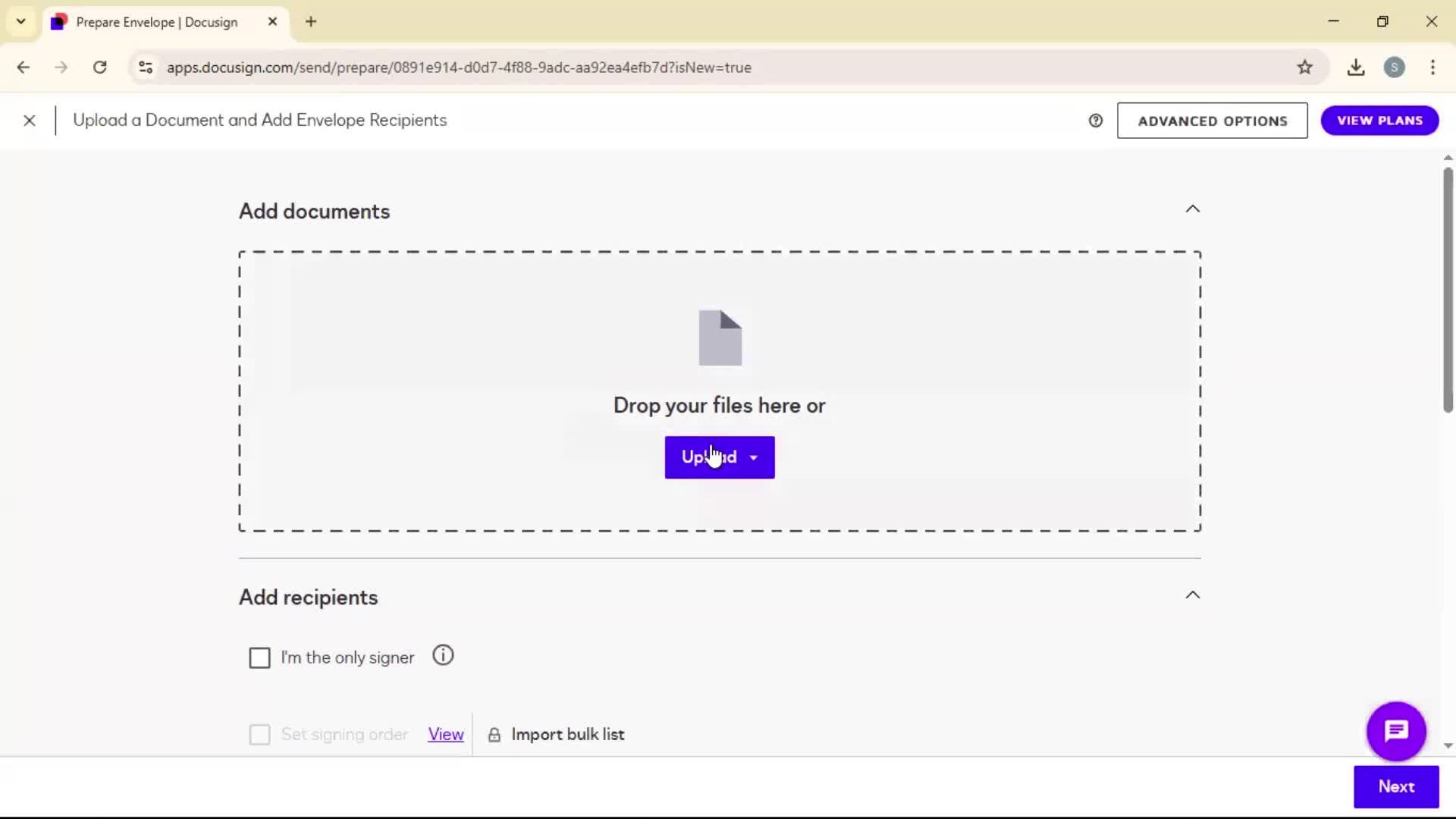View site information icon in address bar

coord(146,67)
